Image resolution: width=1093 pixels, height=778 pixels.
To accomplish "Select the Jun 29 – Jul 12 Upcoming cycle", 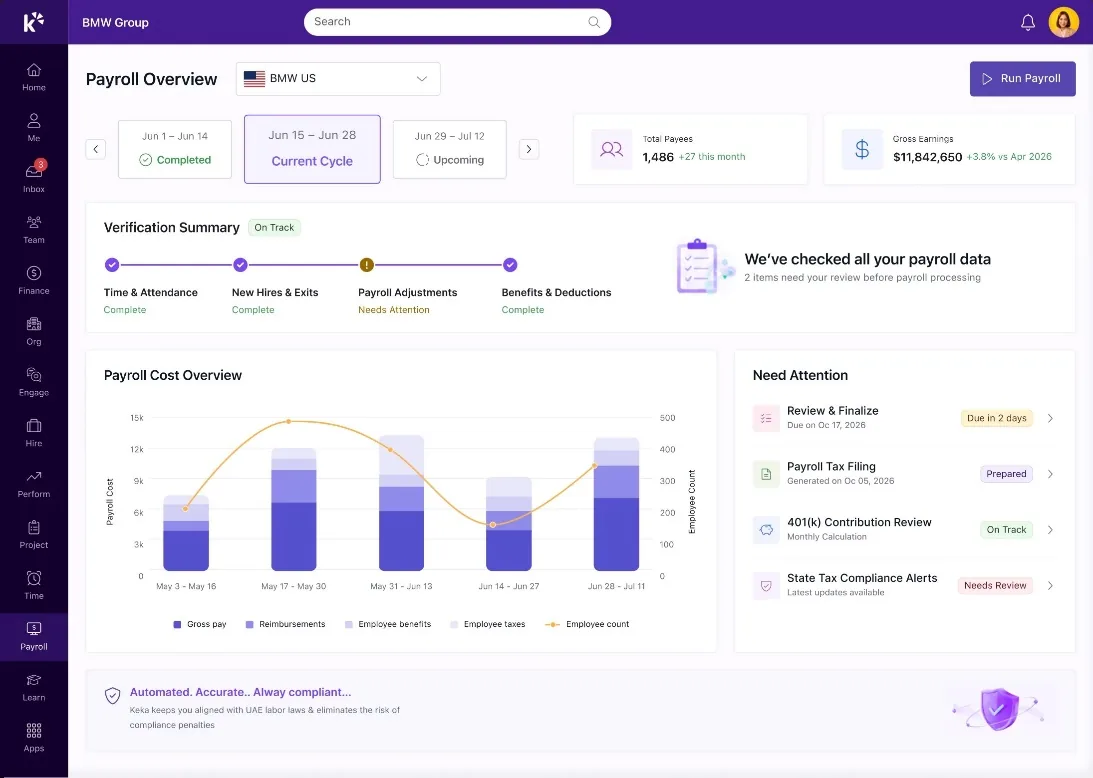I will 450,149.
